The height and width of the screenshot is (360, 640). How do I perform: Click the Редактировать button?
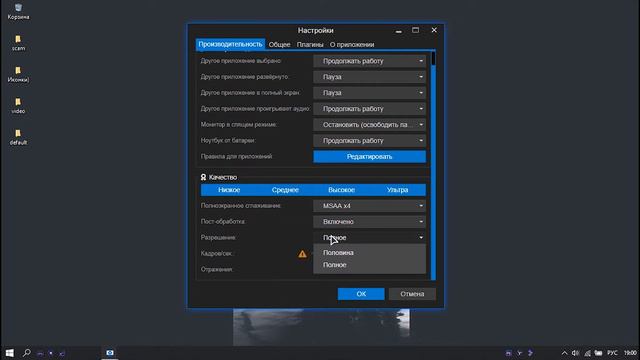(369, 157)
